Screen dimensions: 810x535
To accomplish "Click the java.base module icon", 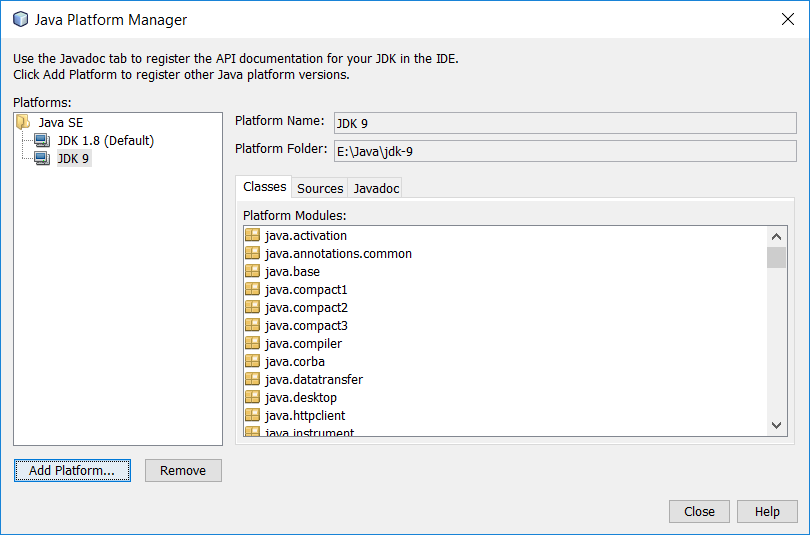I will [252, 272].
